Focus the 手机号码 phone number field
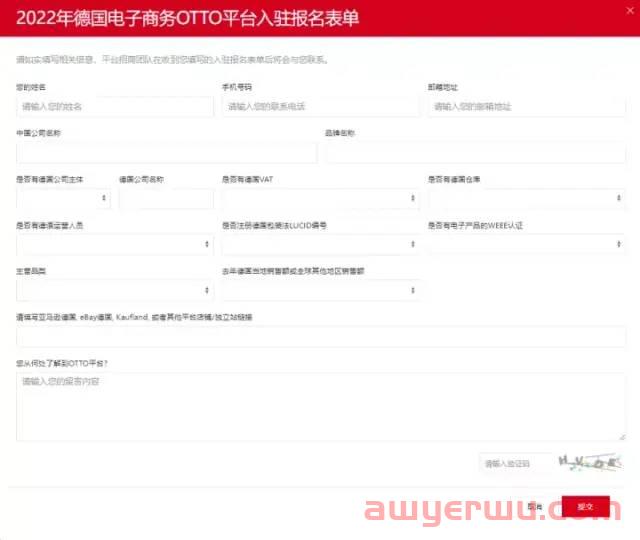Screen dimensions: 640x540 [320, 107]
